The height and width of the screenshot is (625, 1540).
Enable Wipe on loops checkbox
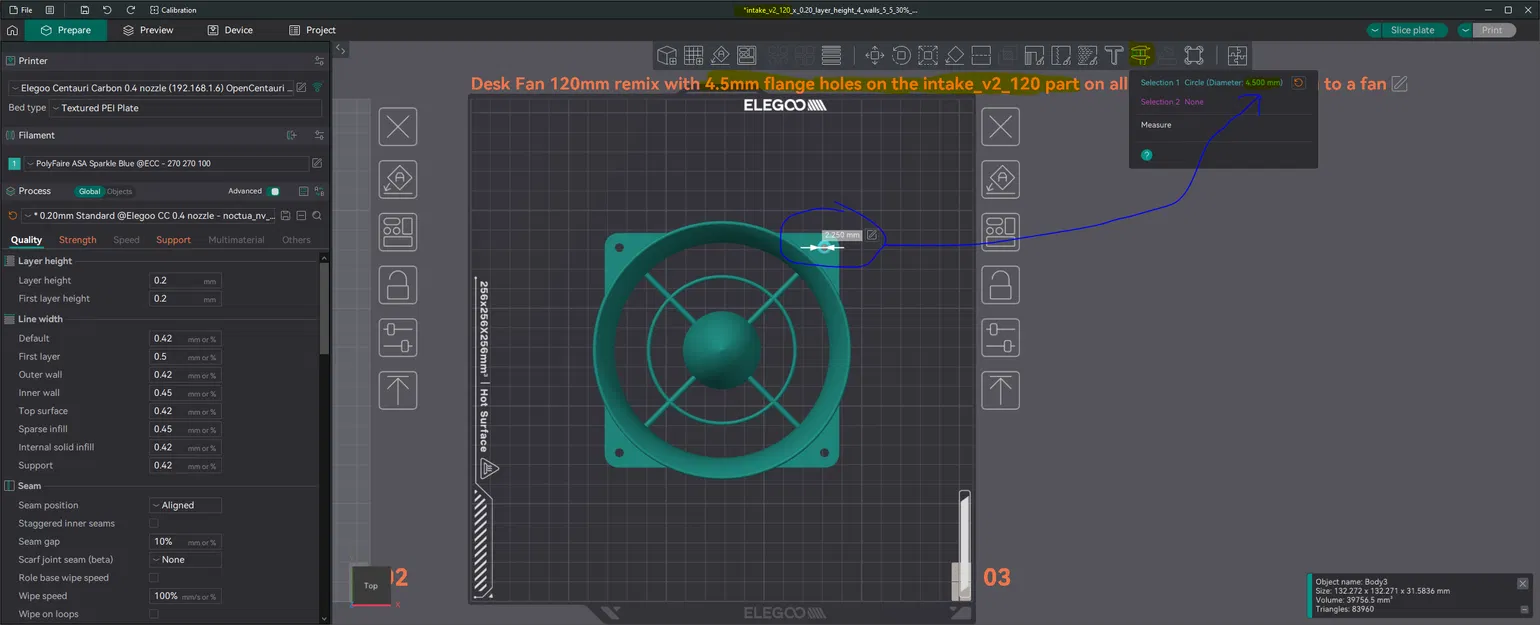(154, 614)
